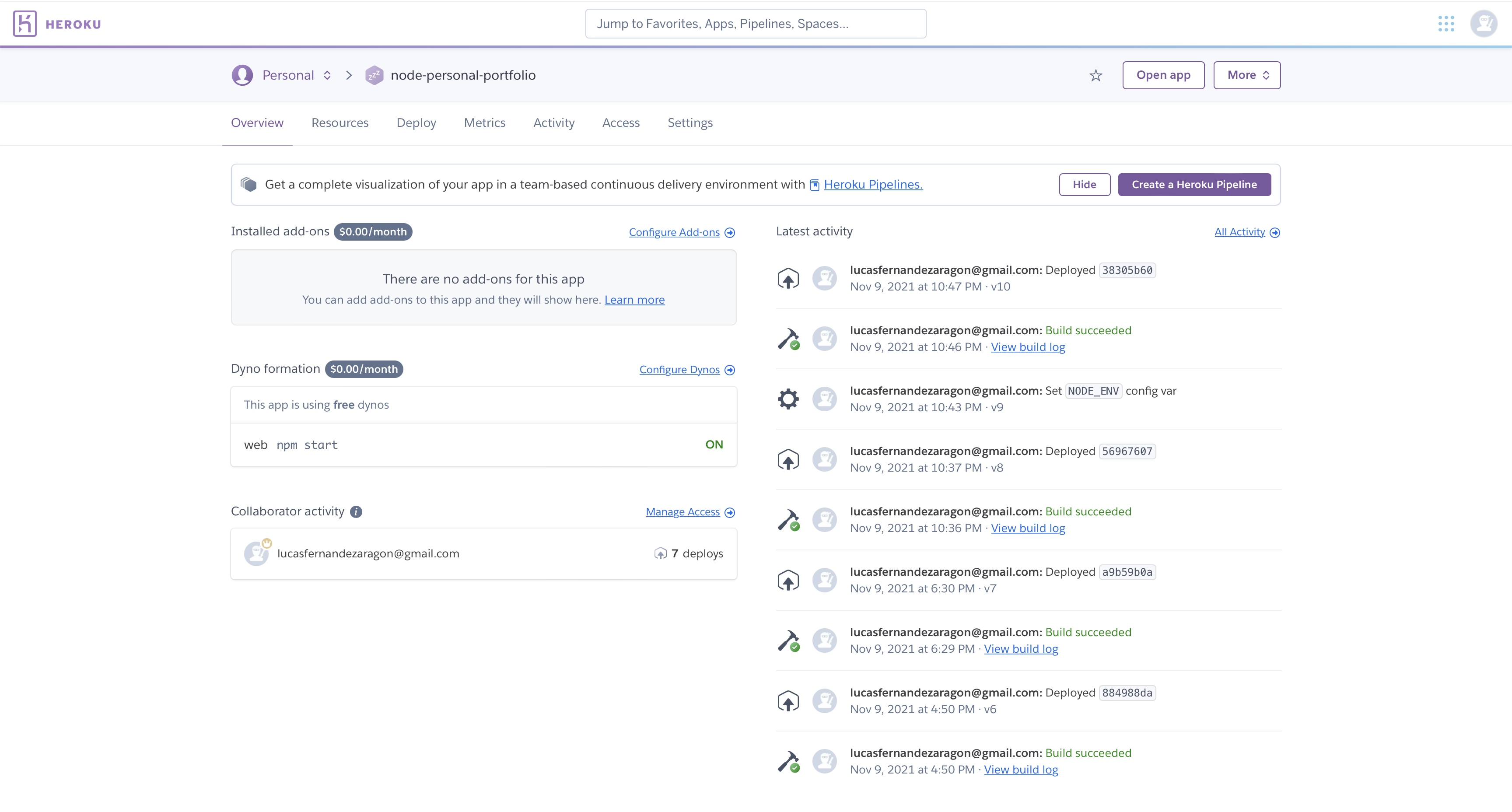Click the info icon next to Collaborator activity
Viewport: 1512px width, 812px height.
click(x=355, y=511)
